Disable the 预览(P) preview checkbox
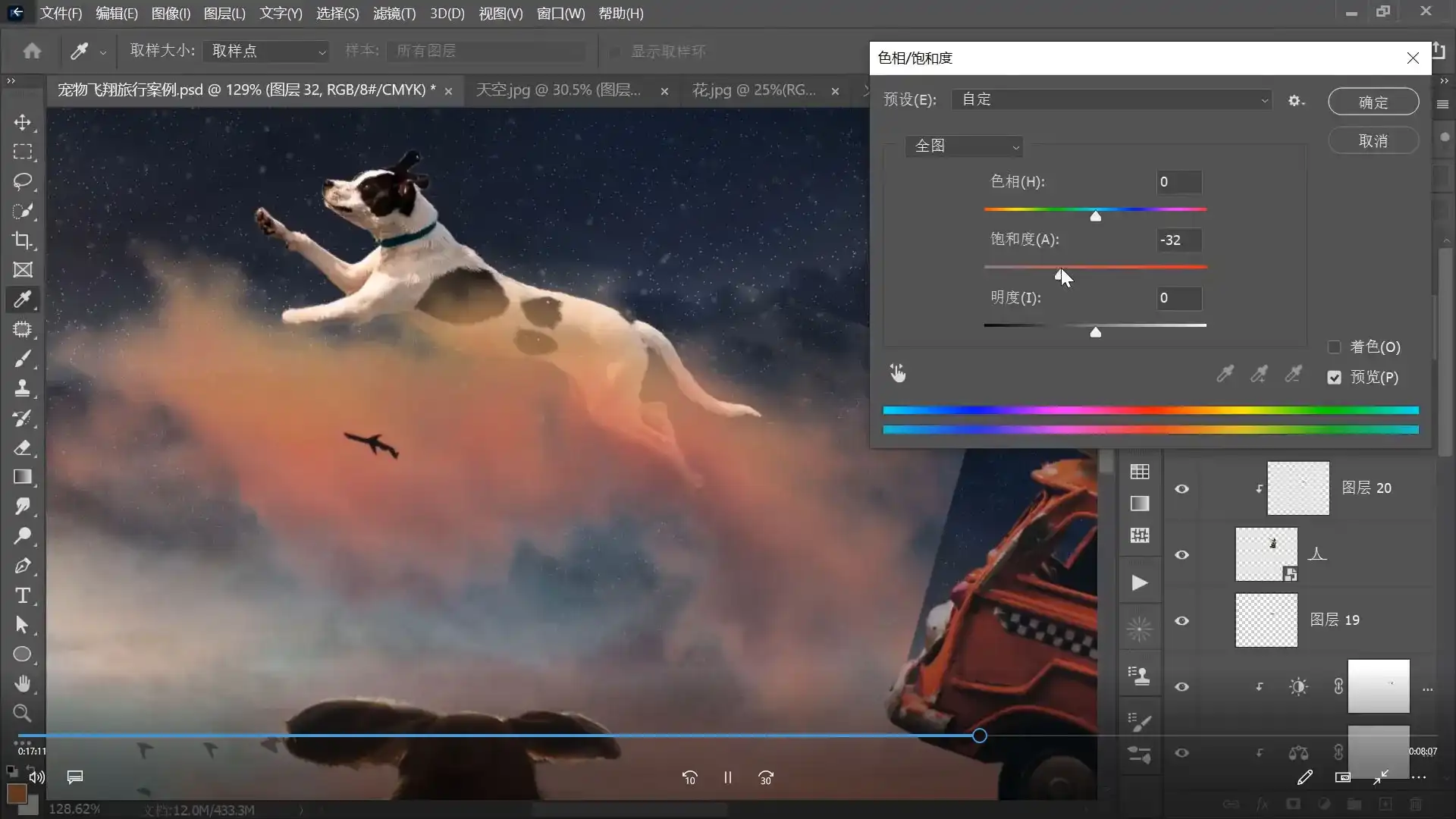Screen dimensions: 1456x819 pyautogui.click(x=1335, y=377)
